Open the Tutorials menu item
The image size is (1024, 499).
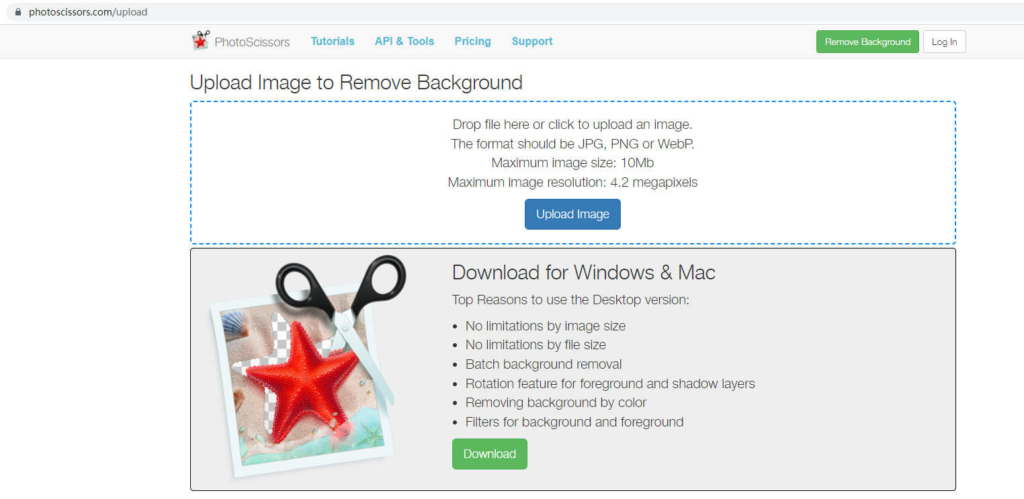coord(332,41)
